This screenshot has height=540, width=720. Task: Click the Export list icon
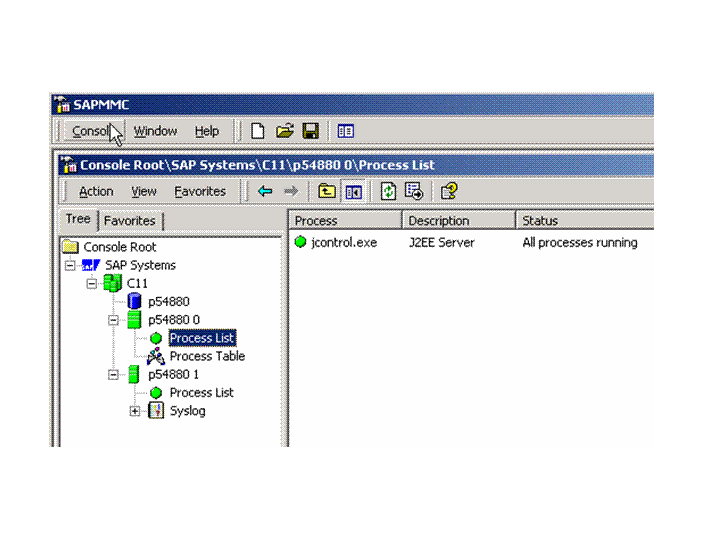tap(414, 191)
